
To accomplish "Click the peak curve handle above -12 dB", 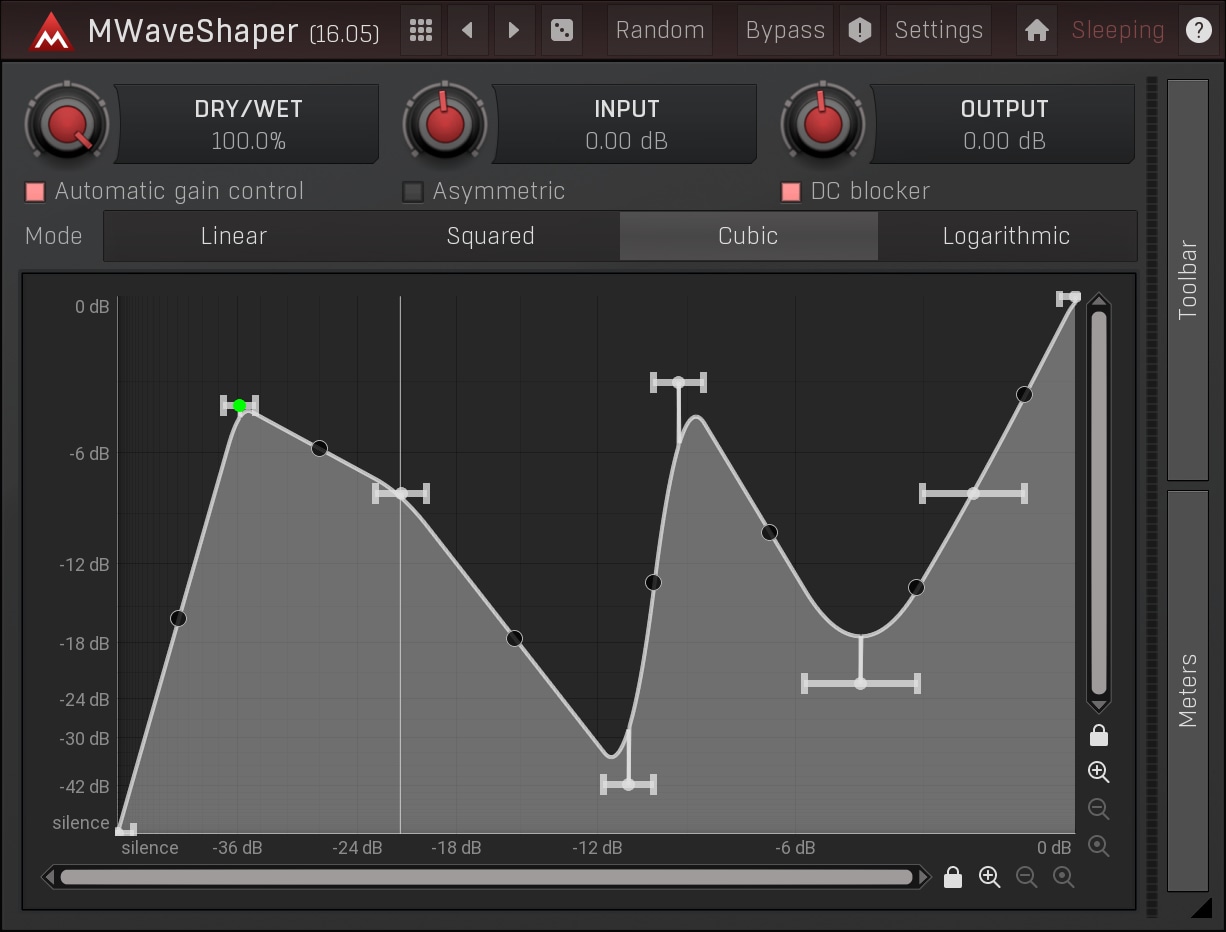I will [678, 382].
